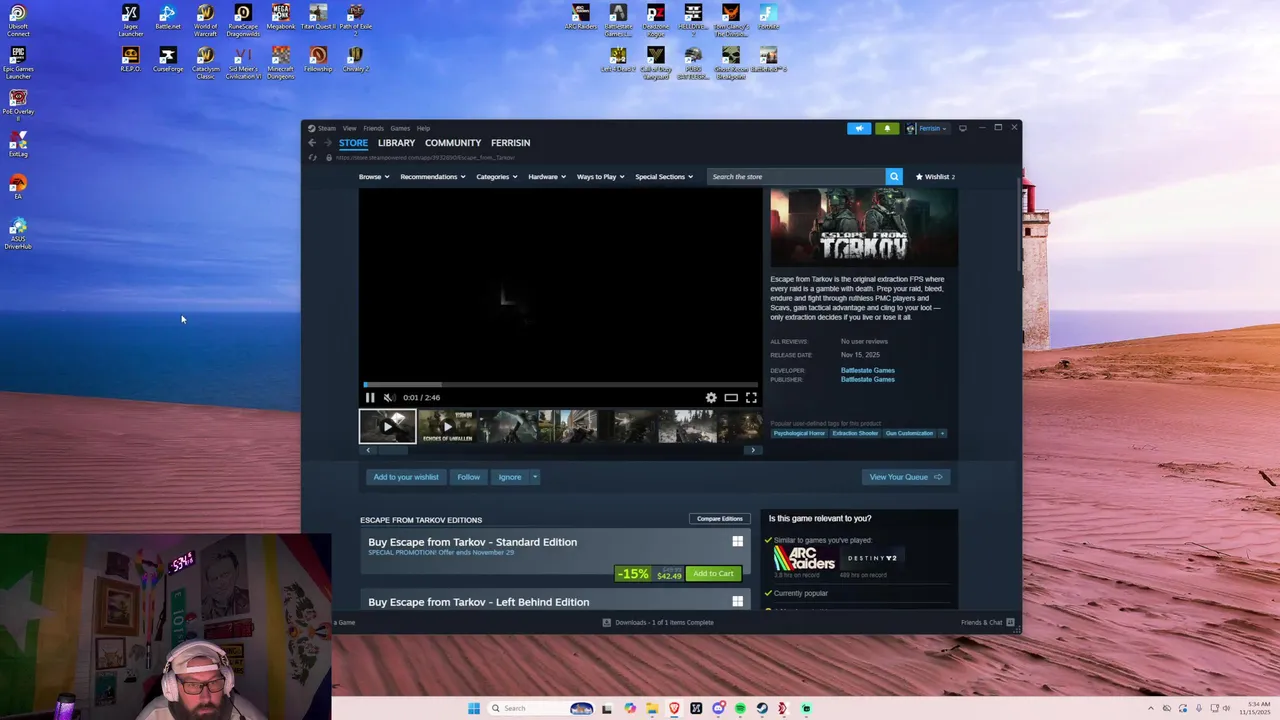
Task: Switch to the LIBRARY tab
Action: [396, 143]
